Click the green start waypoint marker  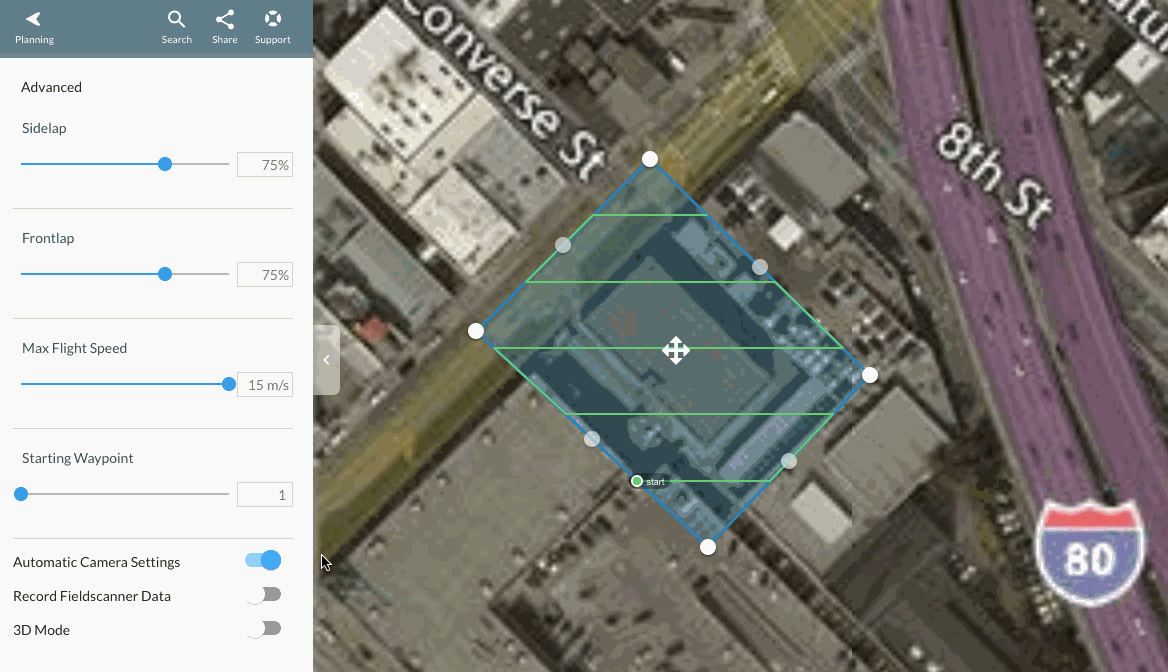637,481
